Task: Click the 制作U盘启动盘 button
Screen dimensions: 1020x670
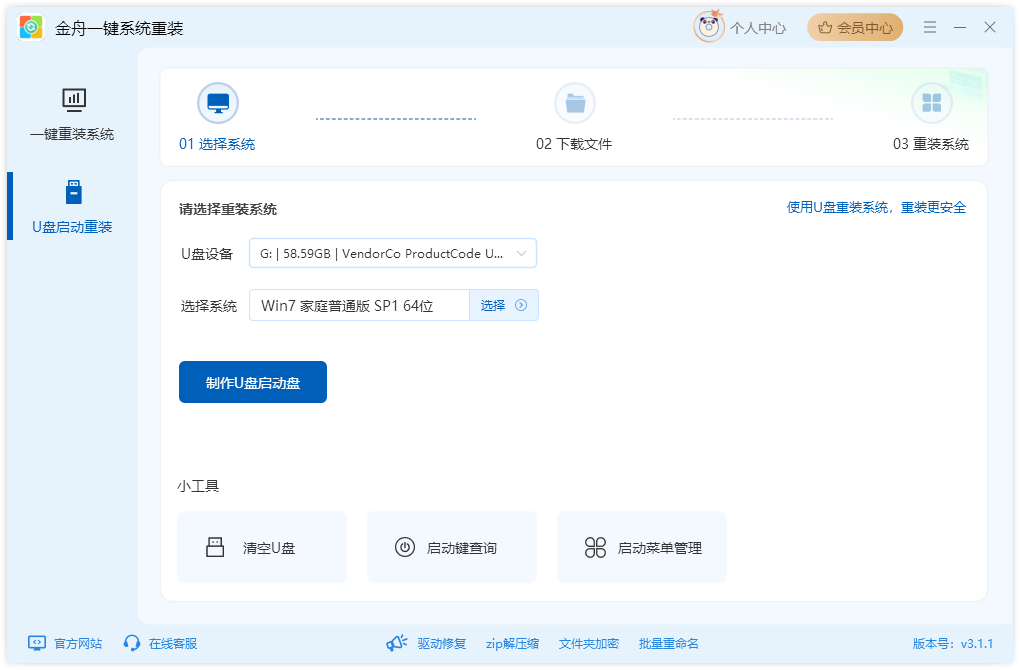Action: point(252,382)
